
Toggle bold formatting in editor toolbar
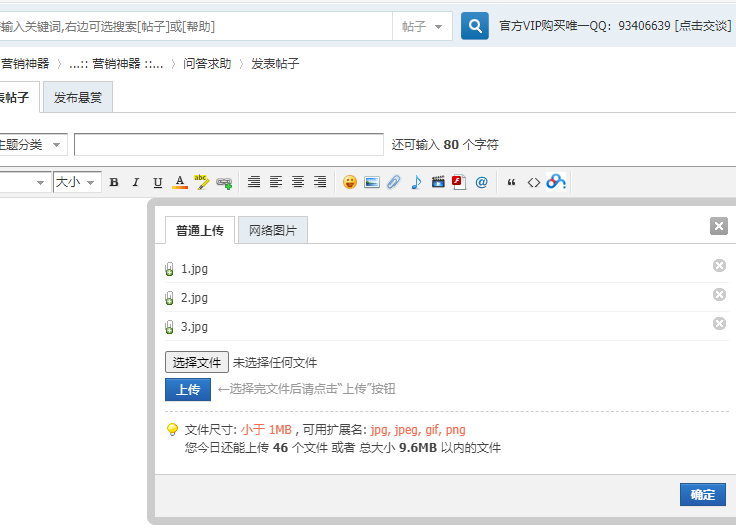pyautogui.click(x=114, y=182)
